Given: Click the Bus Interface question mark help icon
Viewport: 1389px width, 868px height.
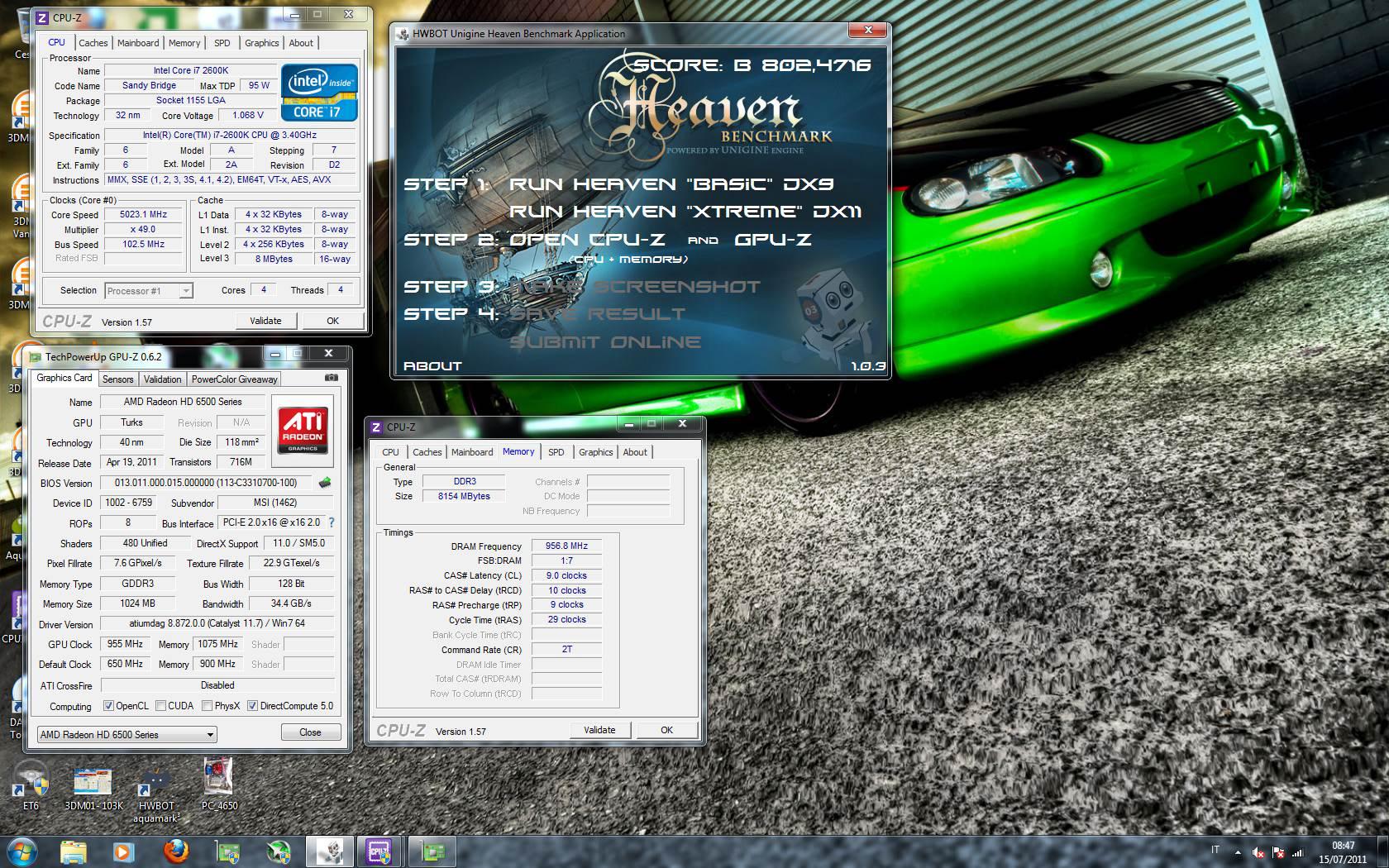Looking at the screenshot, I should (332, 522).
